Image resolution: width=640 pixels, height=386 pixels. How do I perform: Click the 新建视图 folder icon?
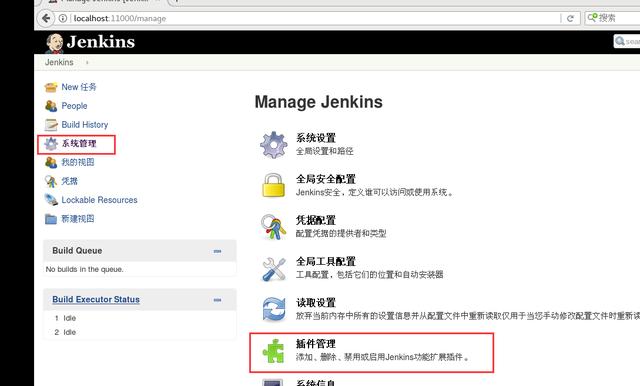(x=51, y=219)
